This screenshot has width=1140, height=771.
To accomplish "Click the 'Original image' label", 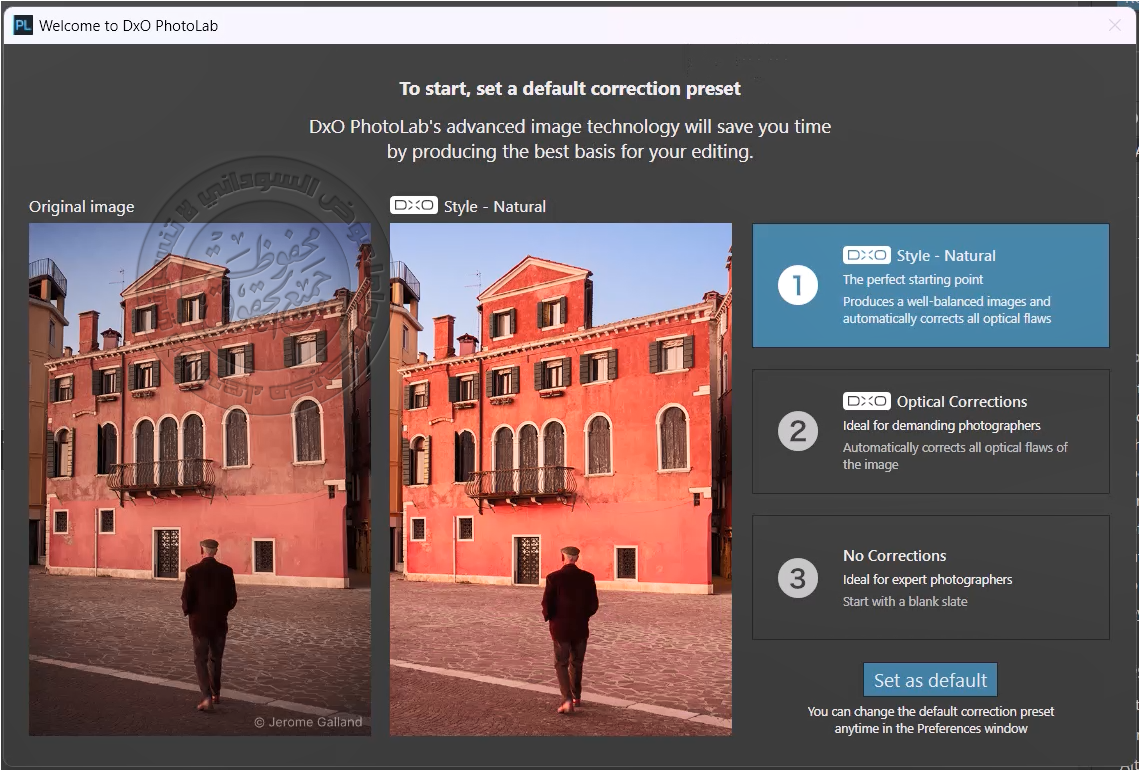I will coord(81,207).
